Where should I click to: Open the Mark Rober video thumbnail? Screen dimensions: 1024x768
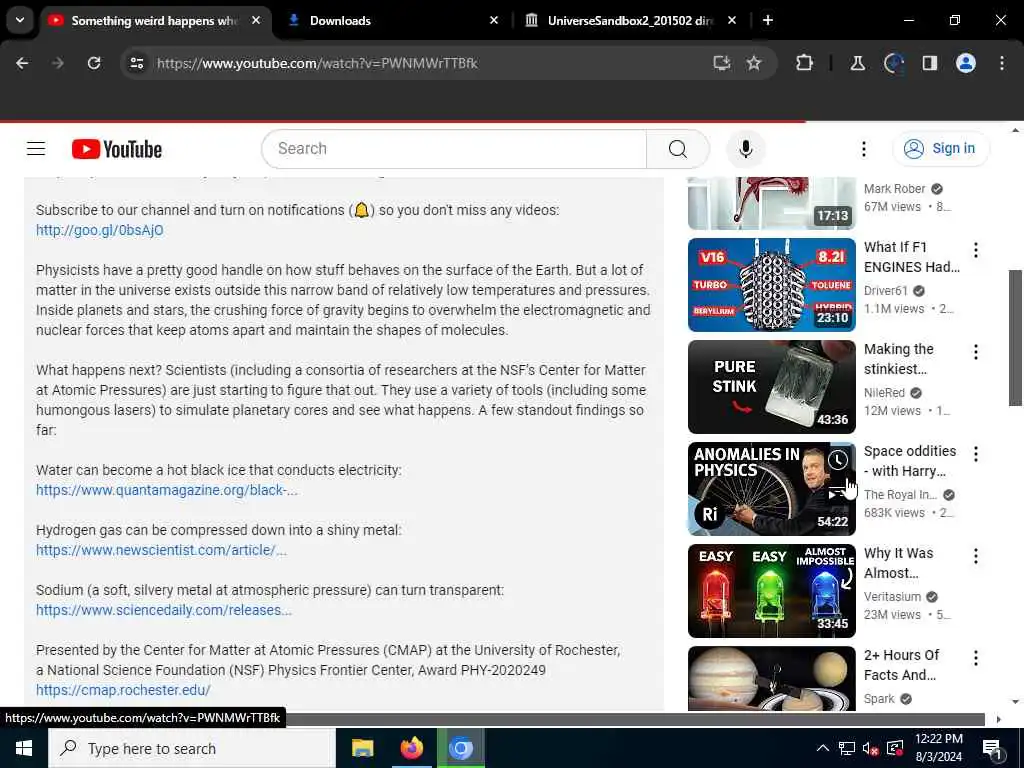[771, 203]
